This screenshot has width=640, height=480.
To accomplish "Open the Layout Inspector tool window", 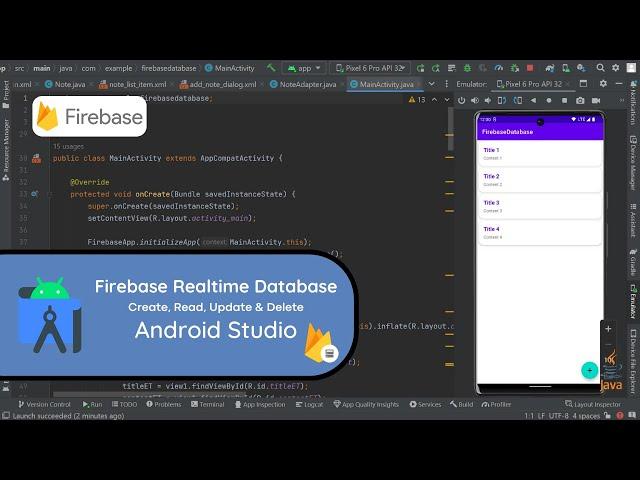I will click(x=593, y=404).
